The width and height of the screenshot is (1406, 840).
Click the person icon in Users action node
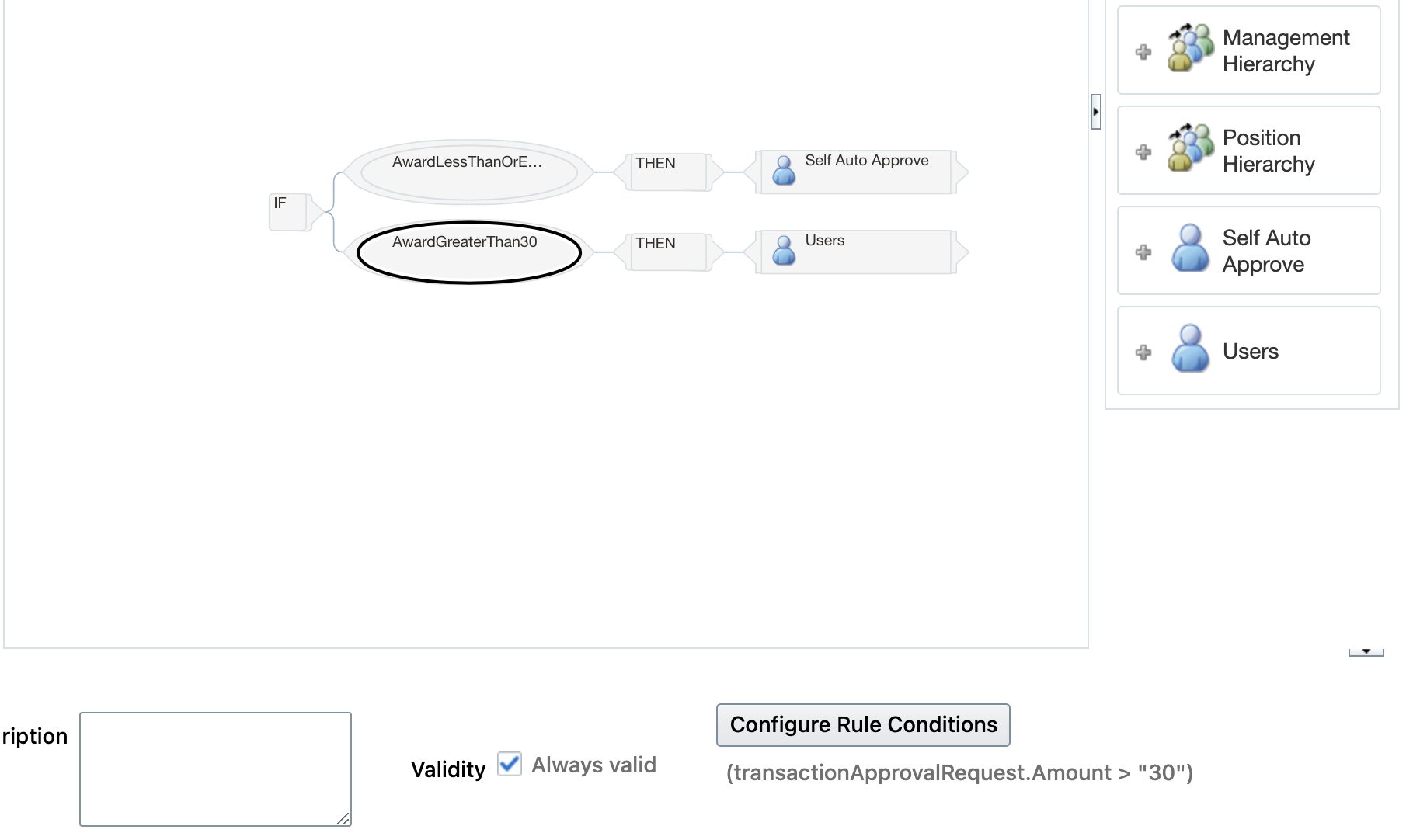coord(785,250)
